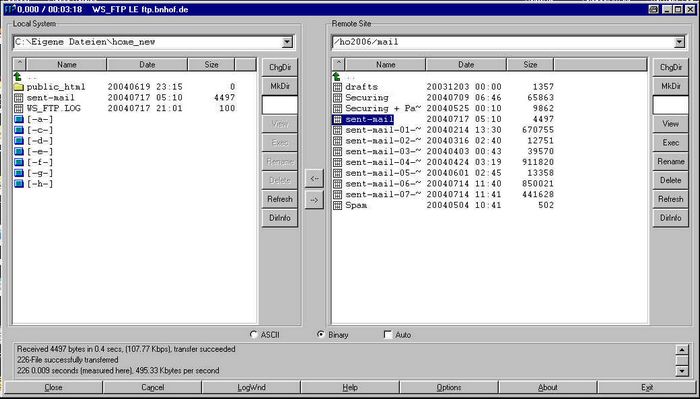Image resolution: width=700 pixels, height=399 pixels.
Task: Click the Cancel button
Action: (153, 387)
